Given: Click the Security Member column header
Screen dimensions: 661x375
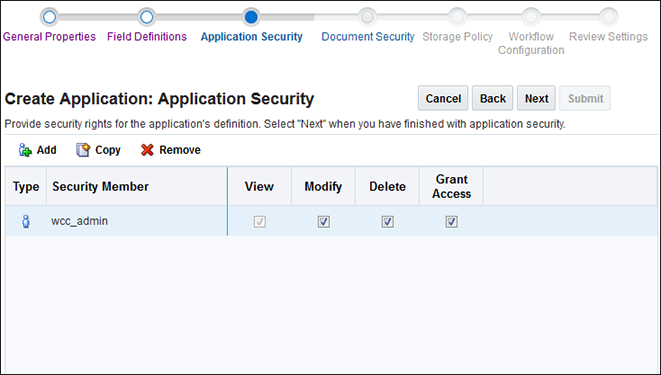Looking at the screenshot, I should pos(137,186).
